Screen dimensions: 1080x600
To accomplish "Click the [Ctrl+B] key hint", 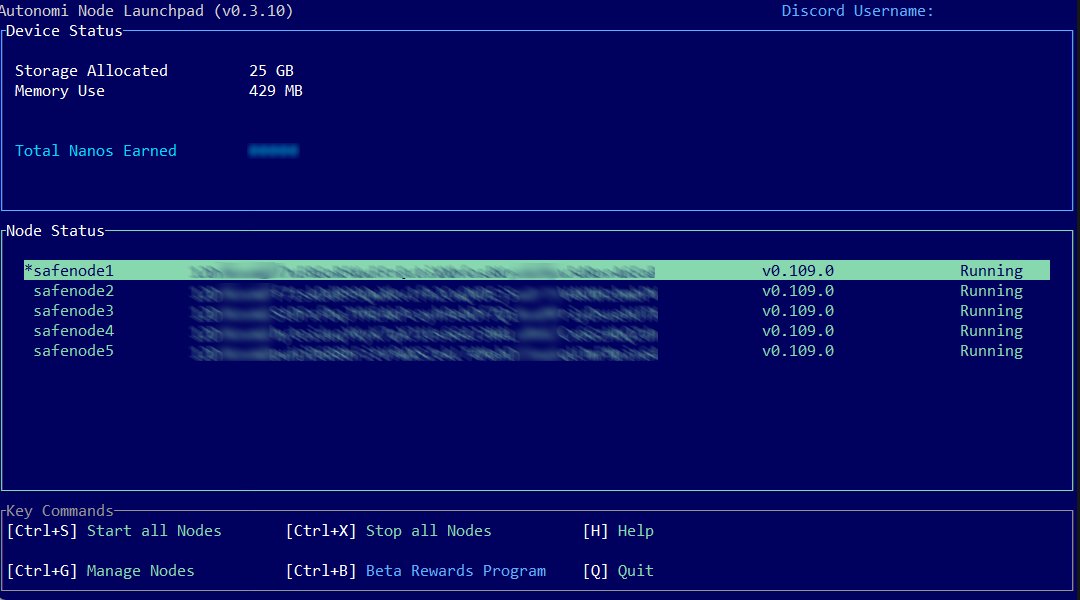I will point(321,570).
